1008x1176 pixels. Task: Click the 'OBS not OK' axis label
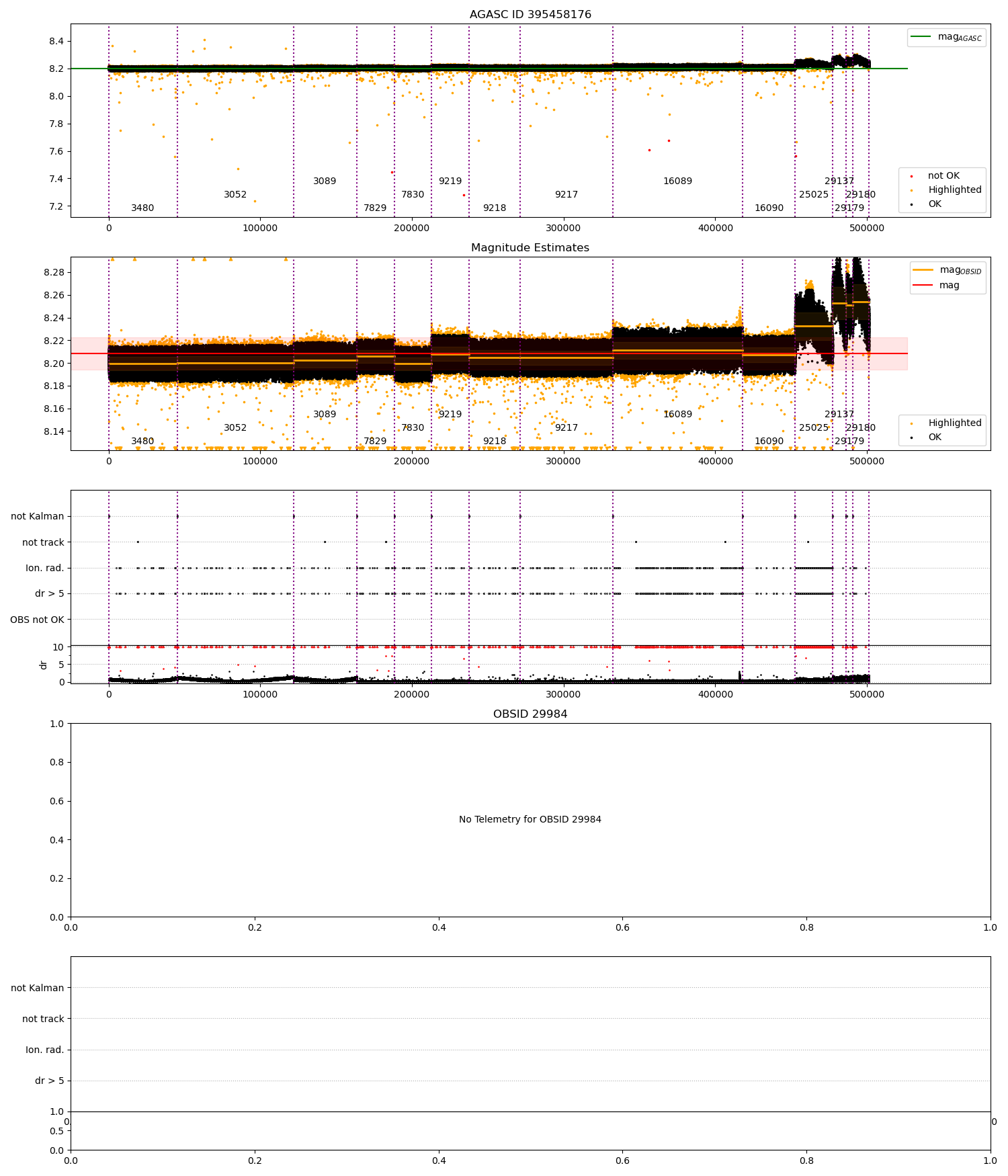click(x=37, y=620)
